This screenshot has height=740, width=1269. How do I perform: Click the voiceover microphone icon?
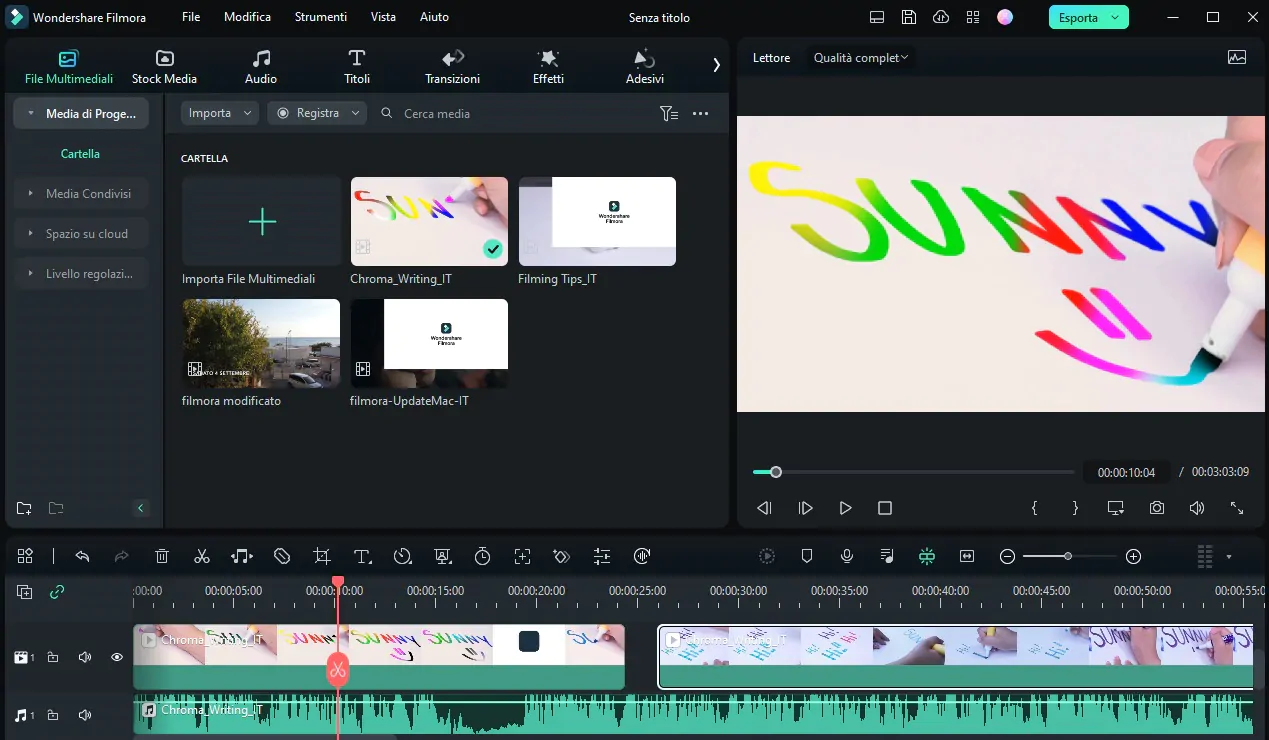(x=847, y=556)
